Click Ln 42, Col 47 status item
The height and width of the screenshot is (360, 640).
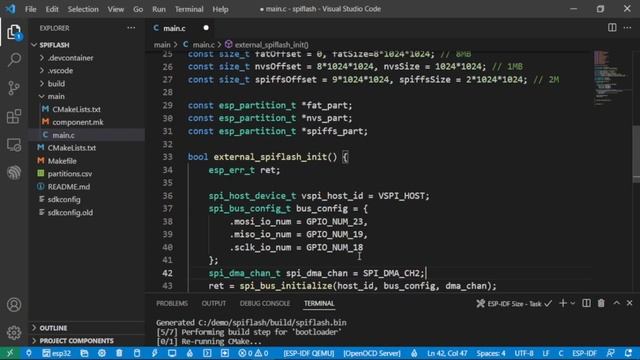(447, 353)
